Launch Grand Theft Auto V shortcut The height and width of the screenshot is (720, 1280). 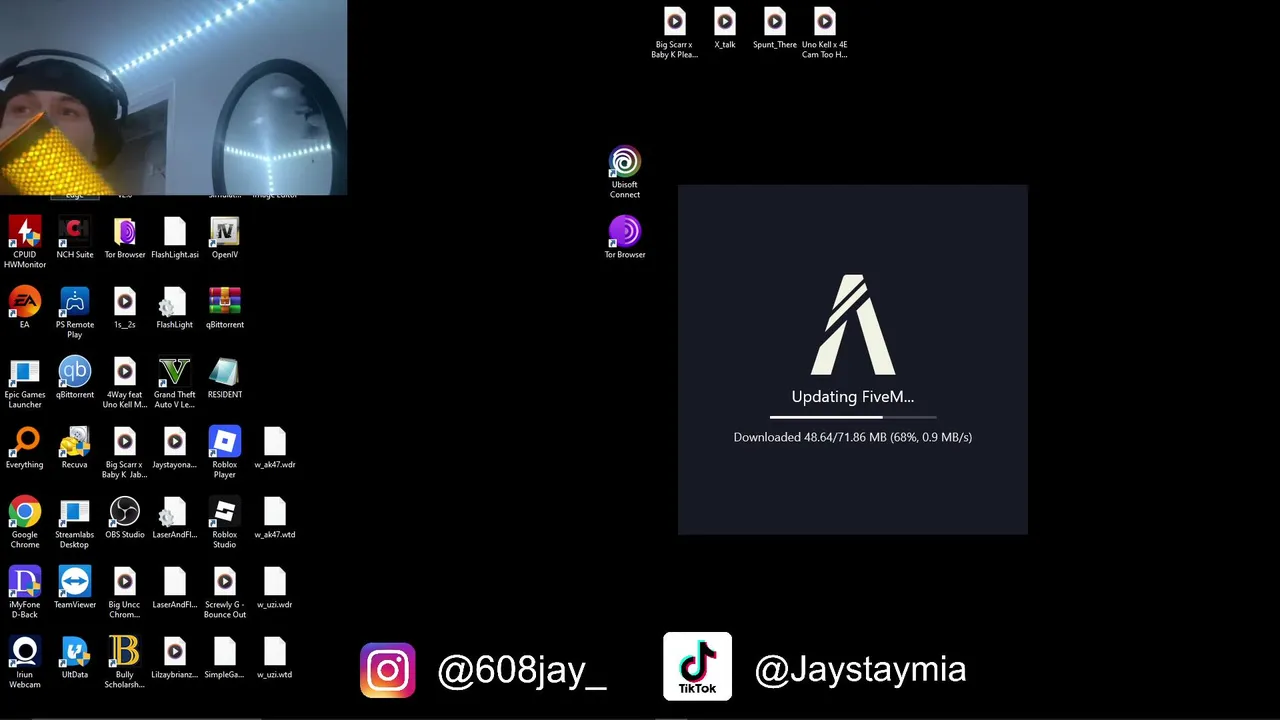pyautogui.click(x=175, y=382)
